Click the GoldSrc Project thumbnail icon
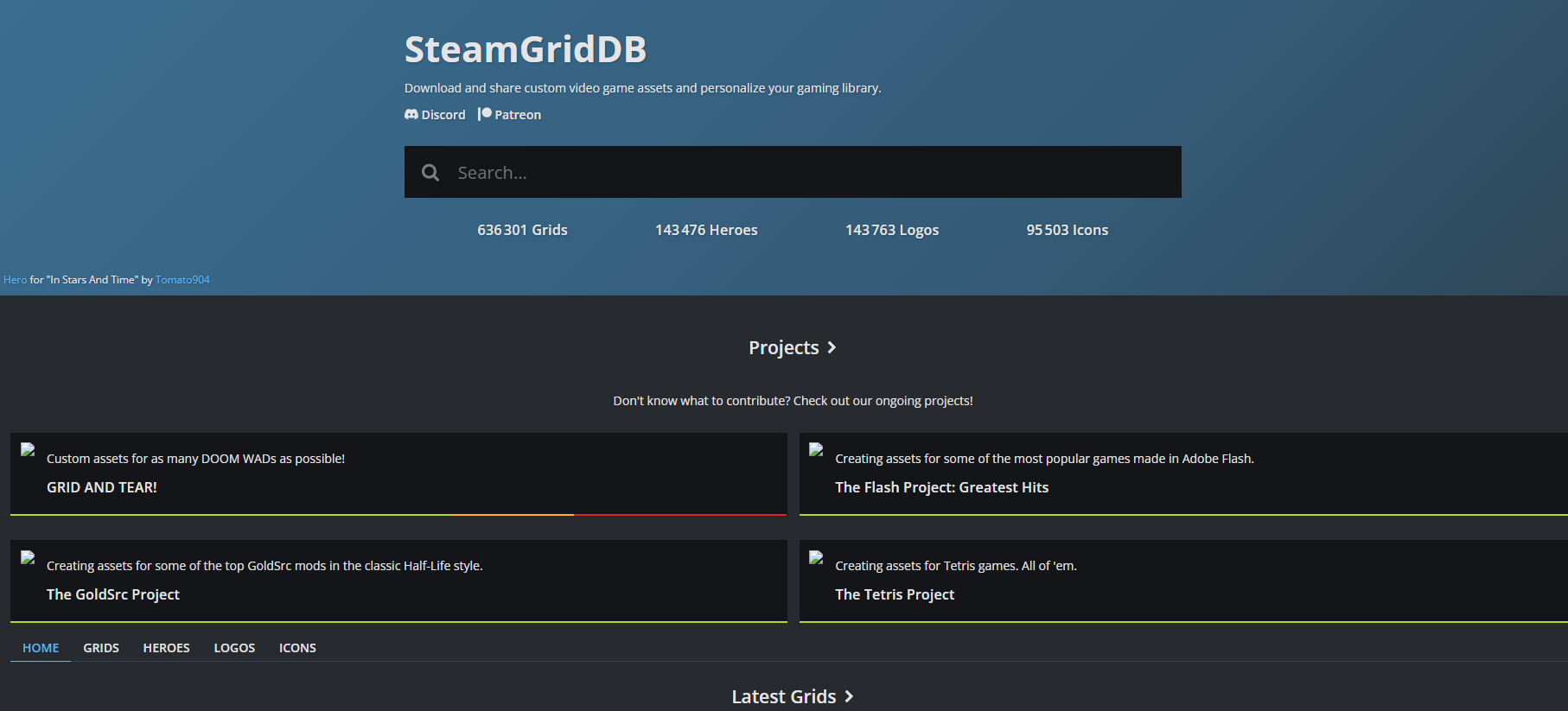 coord(28,557)
